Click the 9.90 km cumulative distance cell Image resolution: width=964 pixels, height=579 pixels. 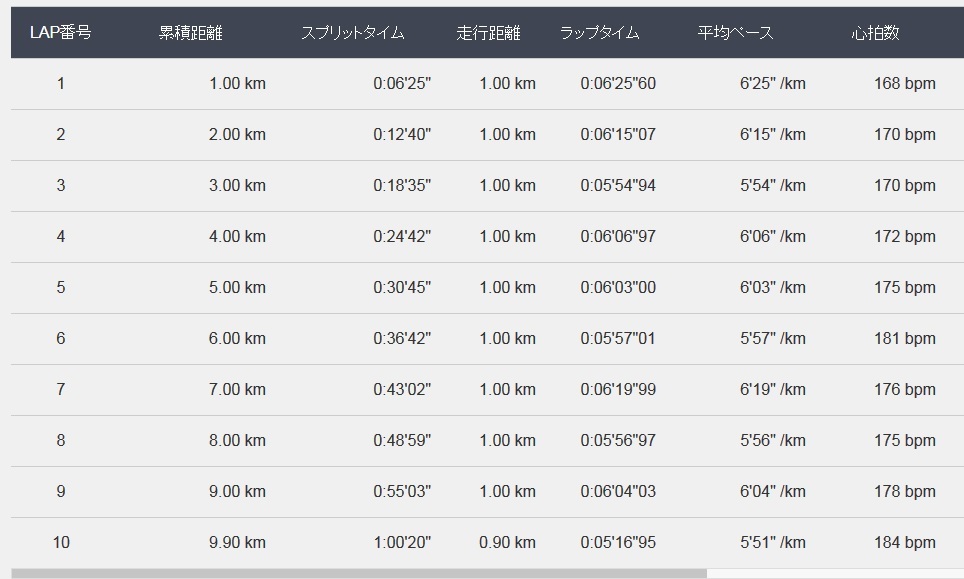tap(237, 542)
